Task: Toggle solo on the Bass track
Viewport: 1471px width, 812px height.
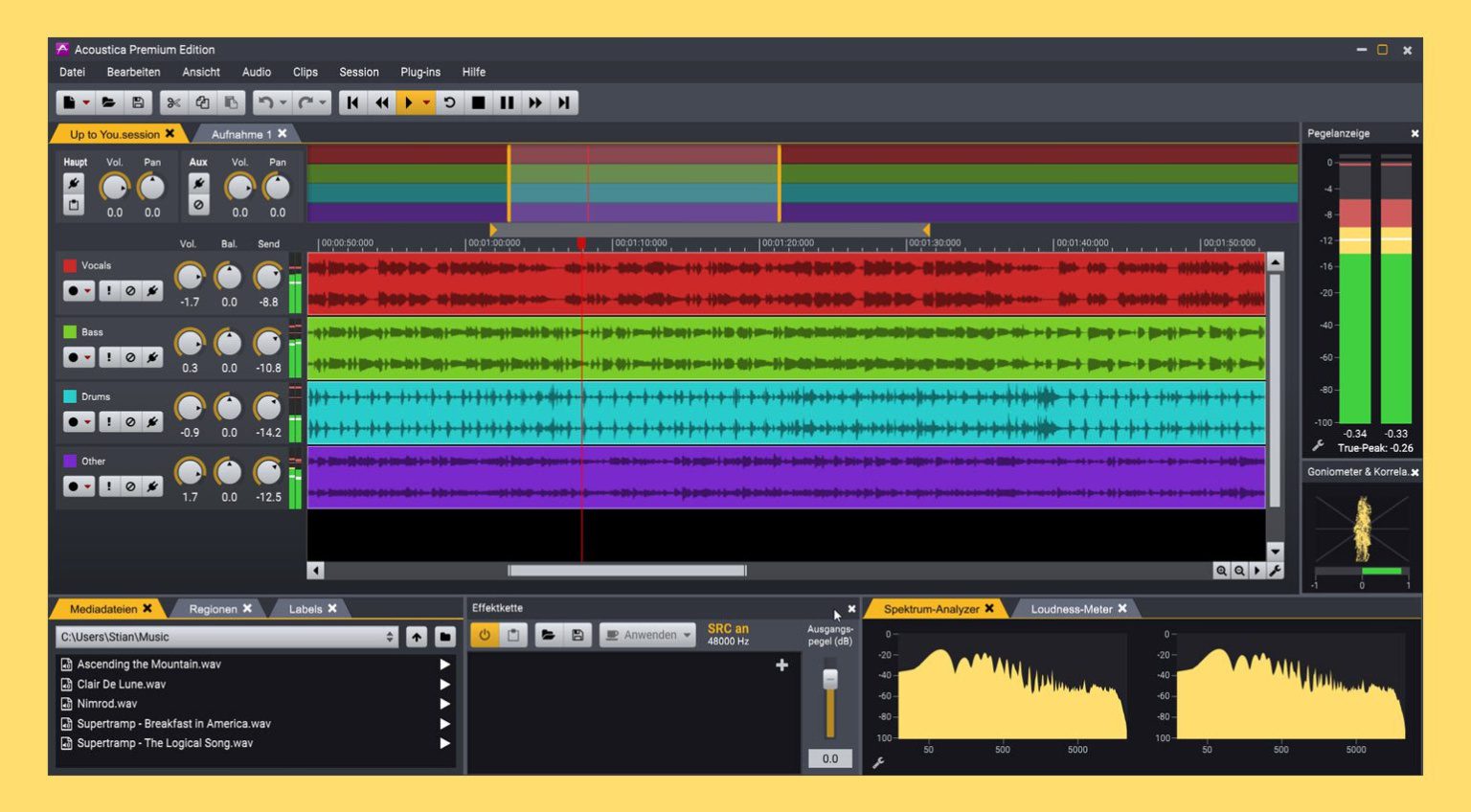Action: (109, 357)
